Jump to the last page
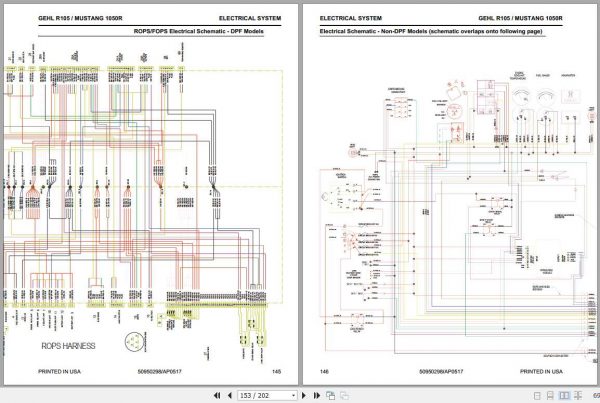Viewport: 600px width, 403px height. tap(317, 395)
